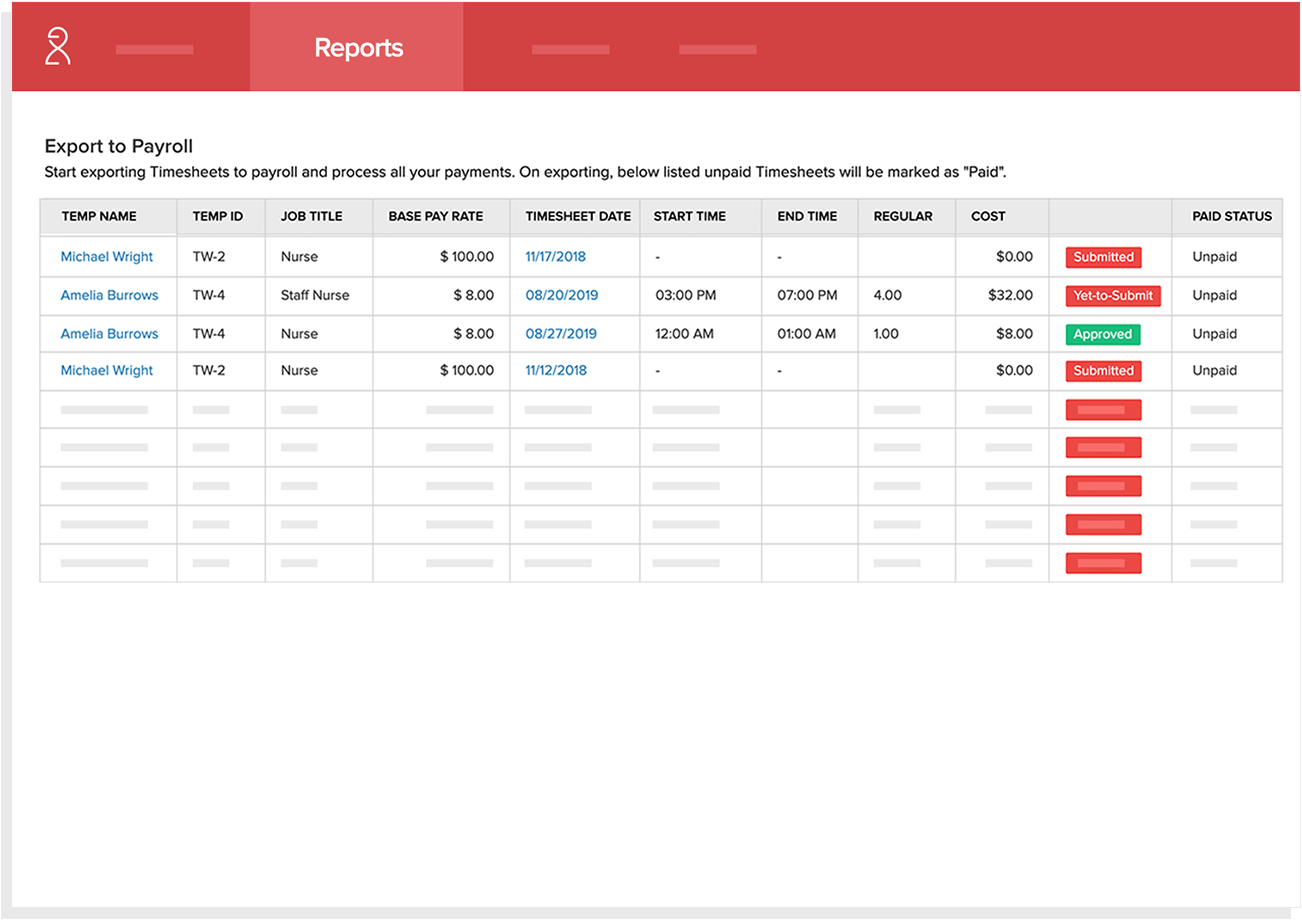
Task: Click the person logo icon in header
Action: 58,47
